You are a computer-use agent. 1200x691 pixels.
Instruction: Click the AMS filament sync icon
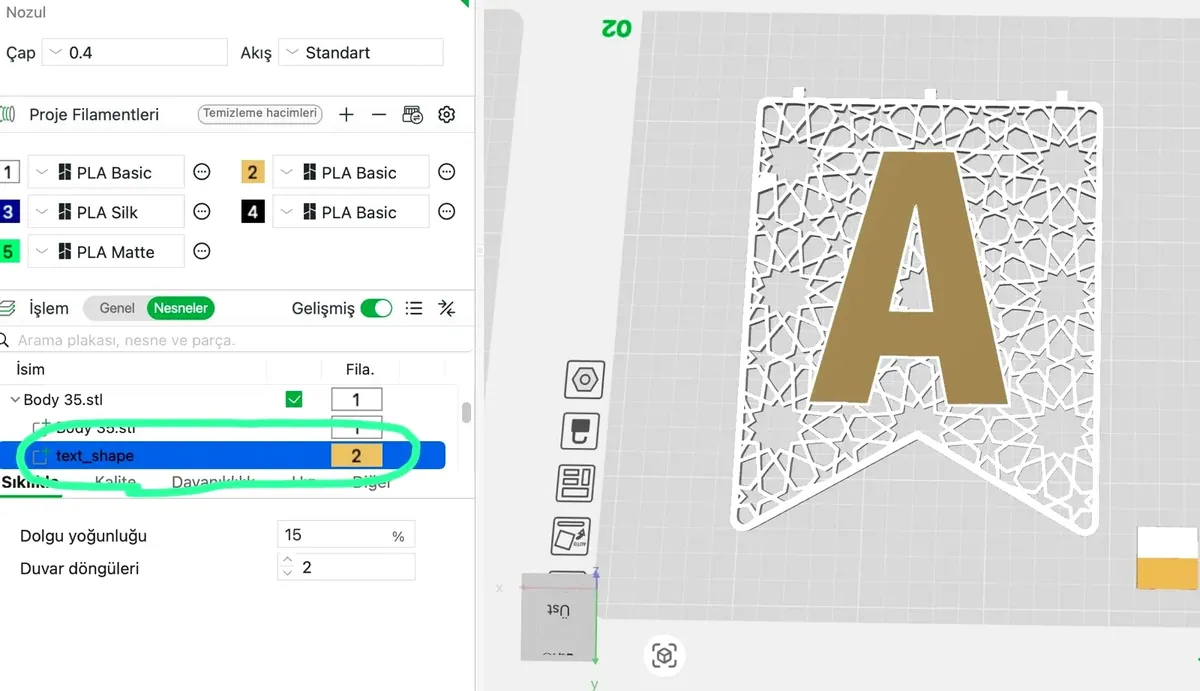[x=413, y=115]
